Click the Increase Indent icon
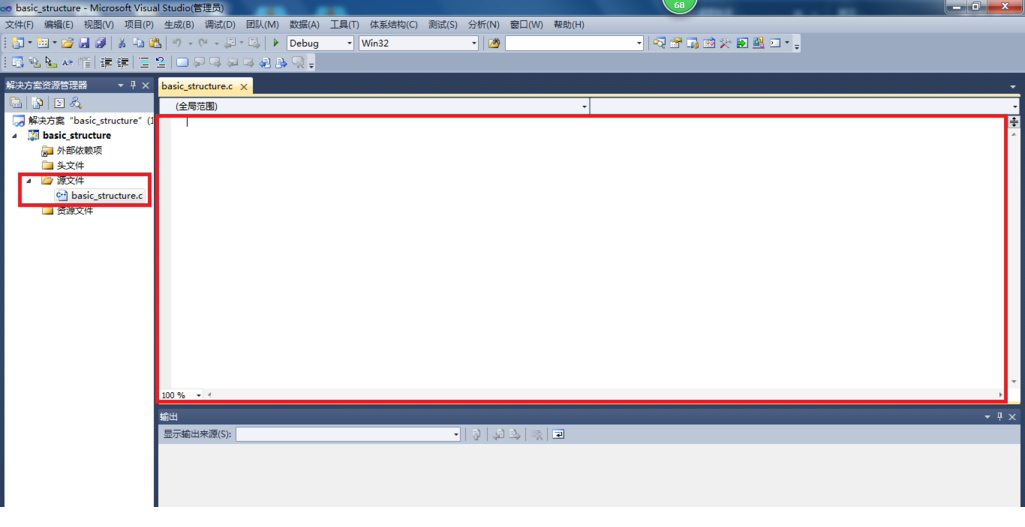 [x=122, y=63]
